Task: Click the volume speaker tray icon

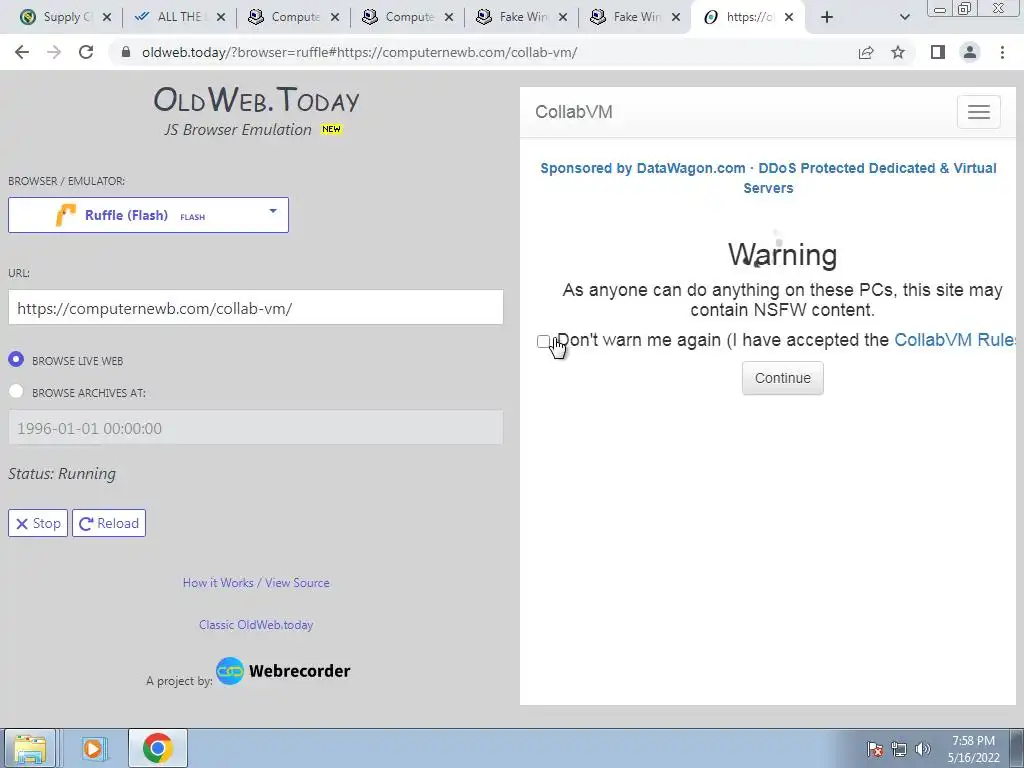Action: coord(923,749)
